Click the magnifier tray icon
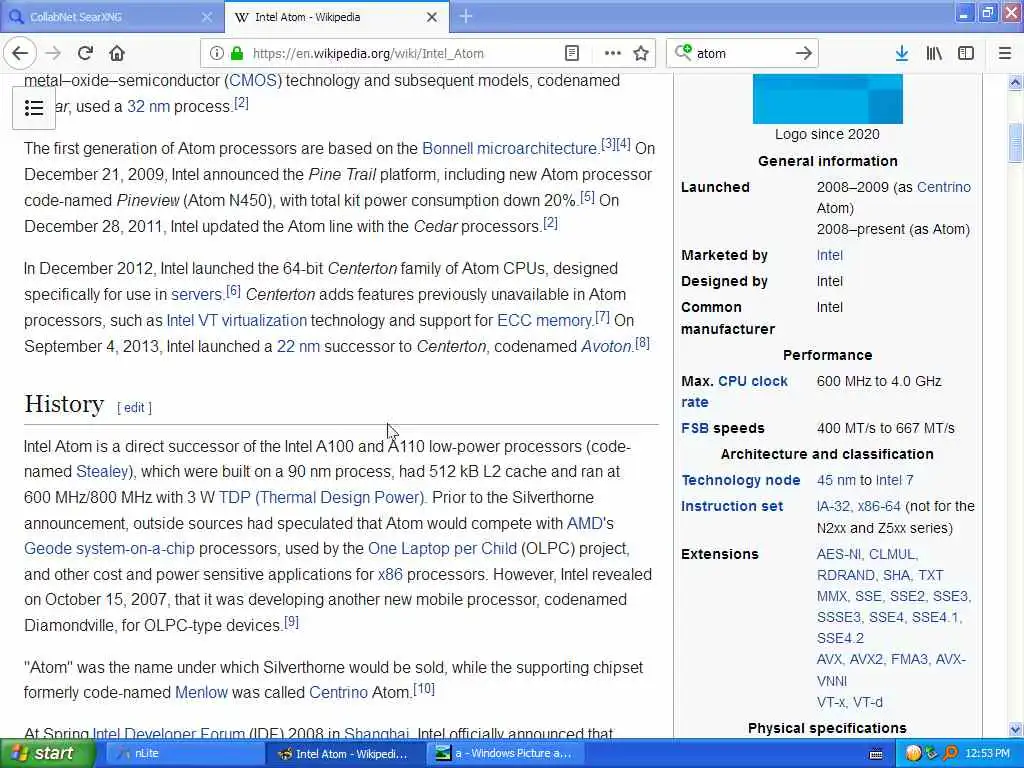Viewport: 1024px width, 768px height. pyautogui.click(x=951, y=754)
